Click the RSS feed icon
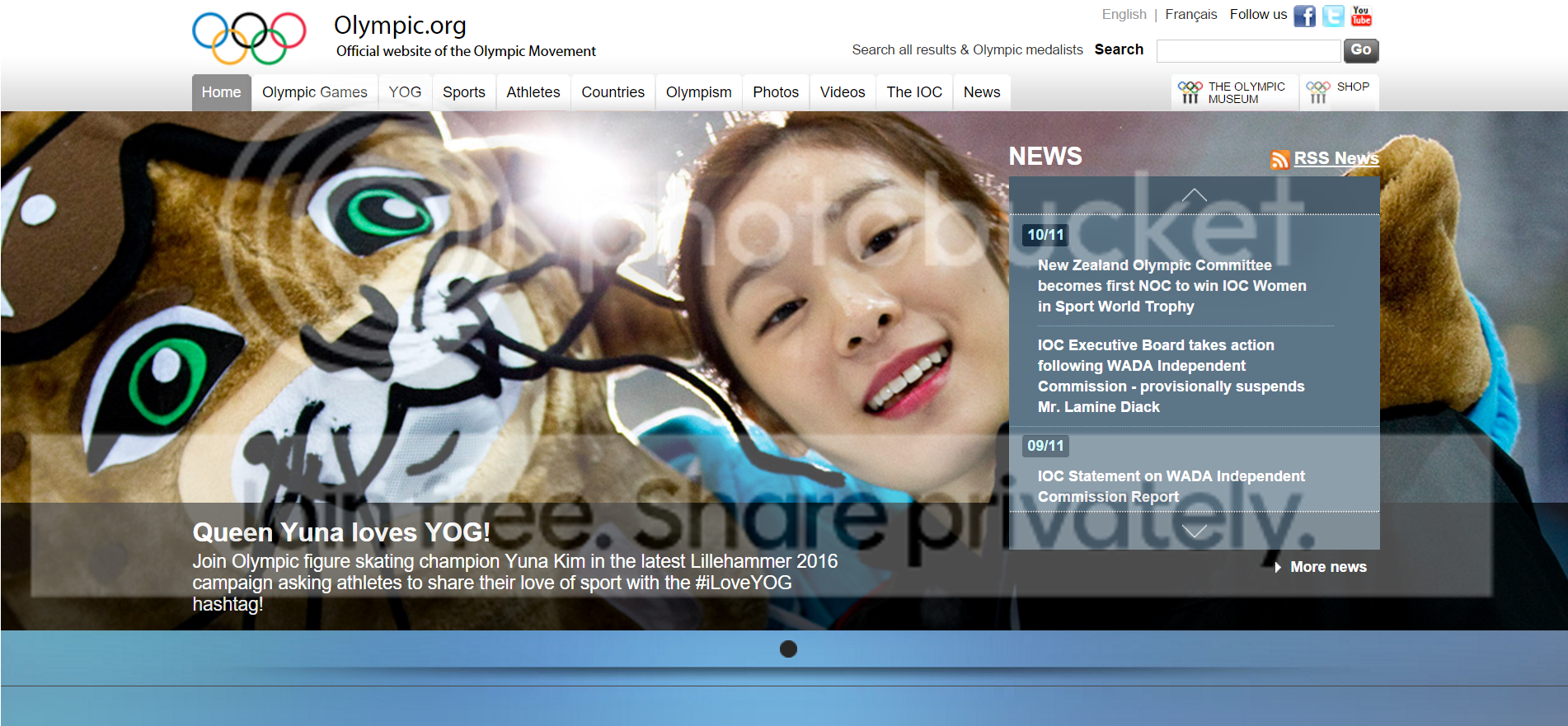Image resolution: width=1568 pixels, height=726 pixels. click(1279, 159)
